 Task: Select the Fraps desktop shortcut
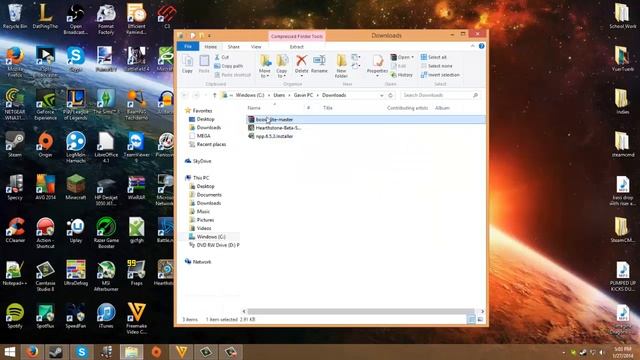(x=136, y=273)
